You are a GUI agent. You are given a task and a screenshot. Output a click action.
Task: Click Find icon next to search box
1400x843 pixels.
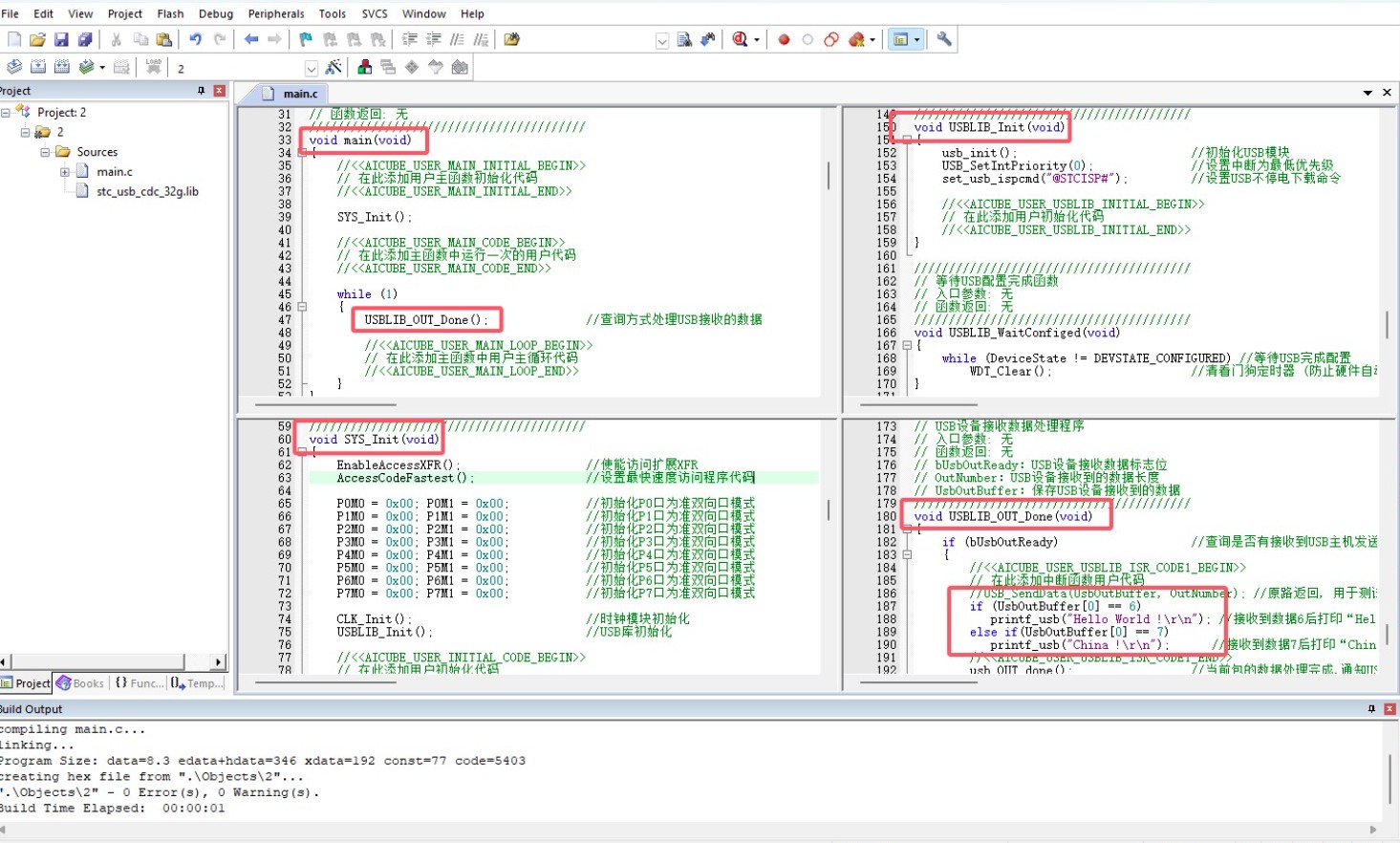(684, 39)
